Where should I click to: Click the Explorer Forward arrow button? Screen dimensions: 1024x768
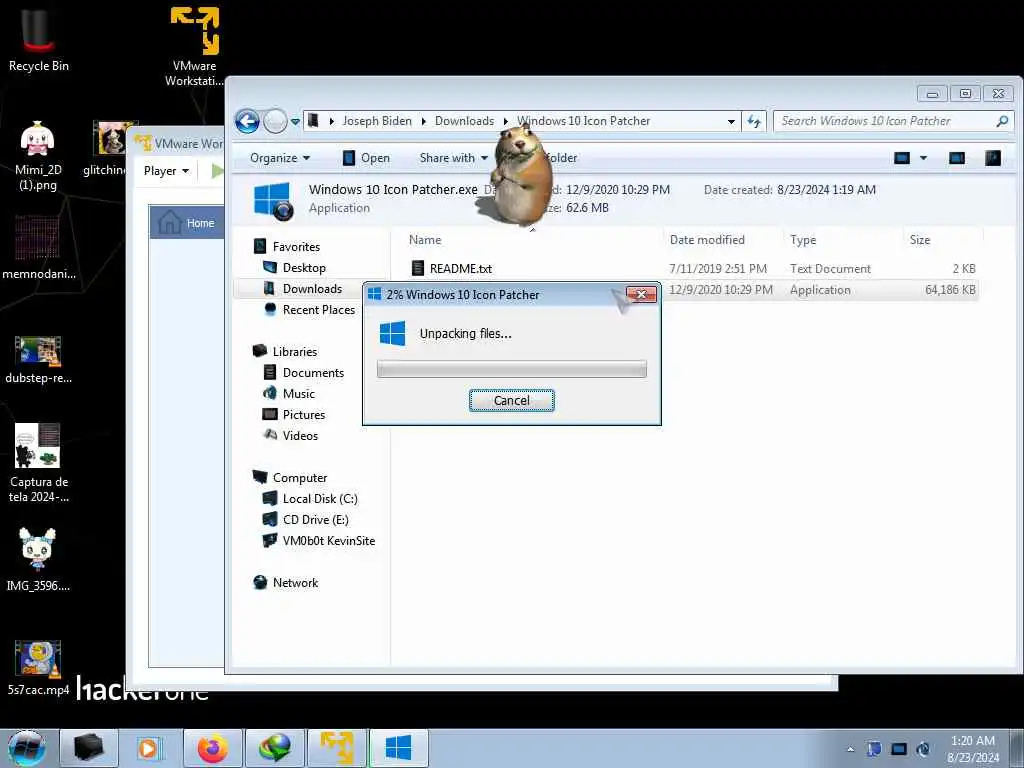click(x=275, y=121)
